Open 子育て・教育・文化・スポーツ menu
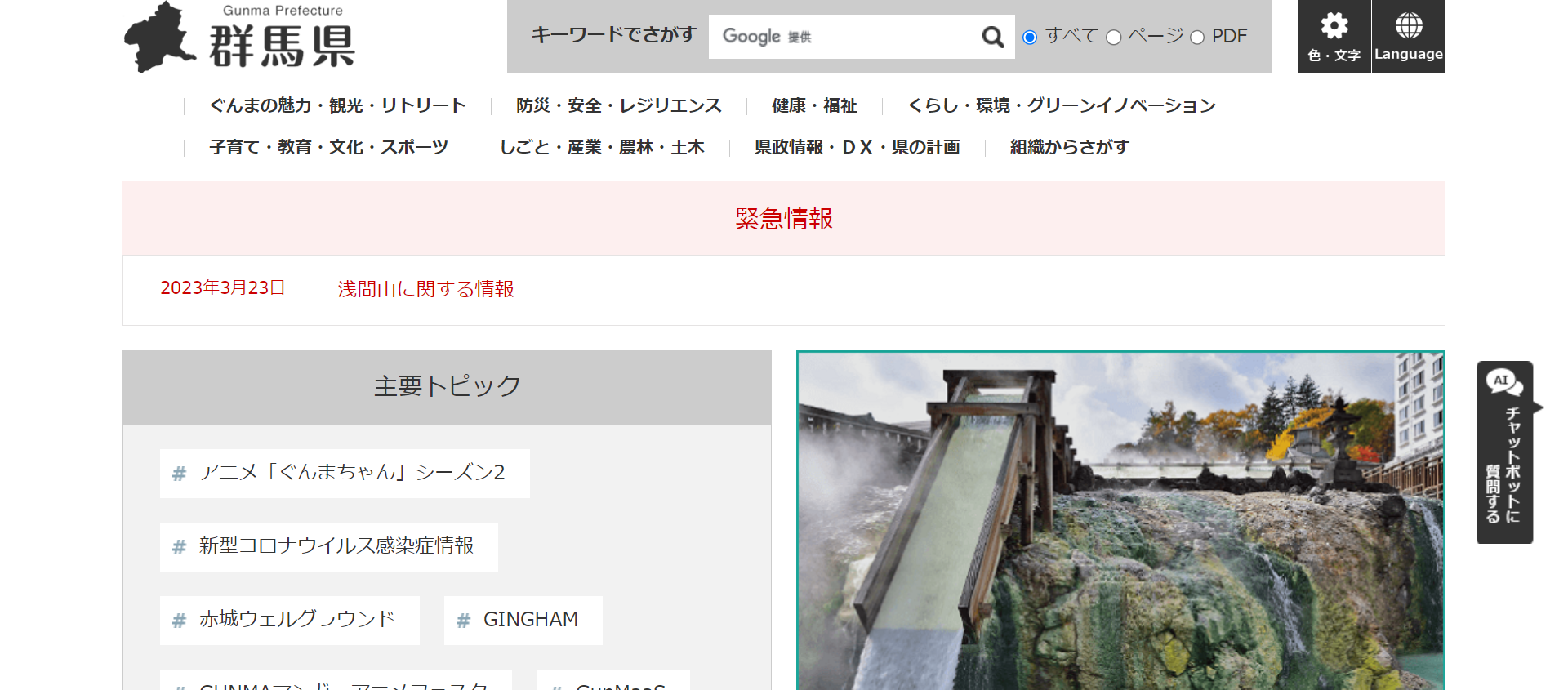The width and height of the screenshot is (1568, 690). point(329,147)
